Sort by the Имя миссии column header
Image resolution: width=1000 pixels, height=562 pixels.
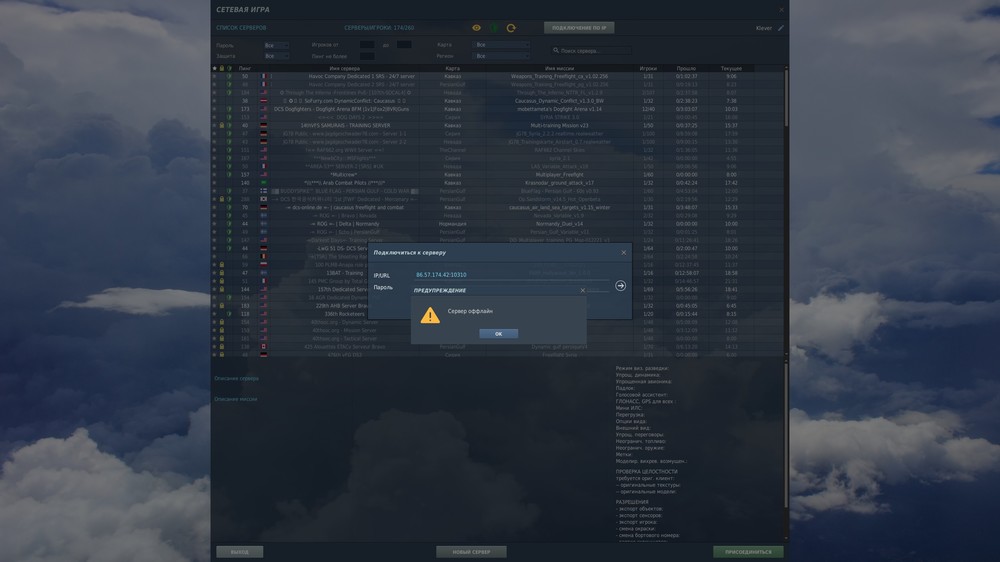pos(559,68)
